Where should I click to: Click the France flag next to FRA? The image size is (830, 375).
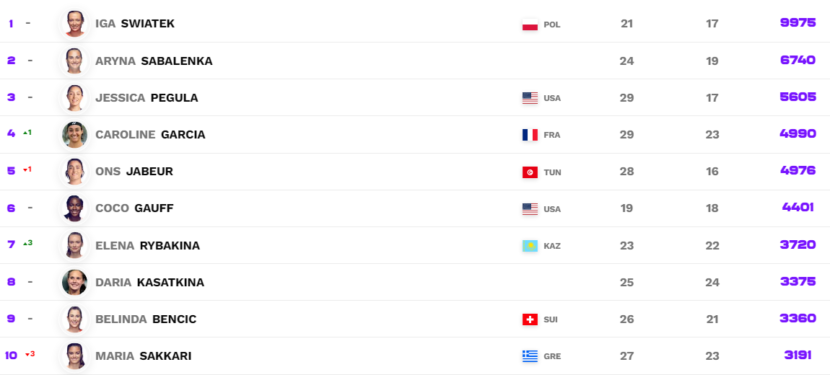coord(530,135)
